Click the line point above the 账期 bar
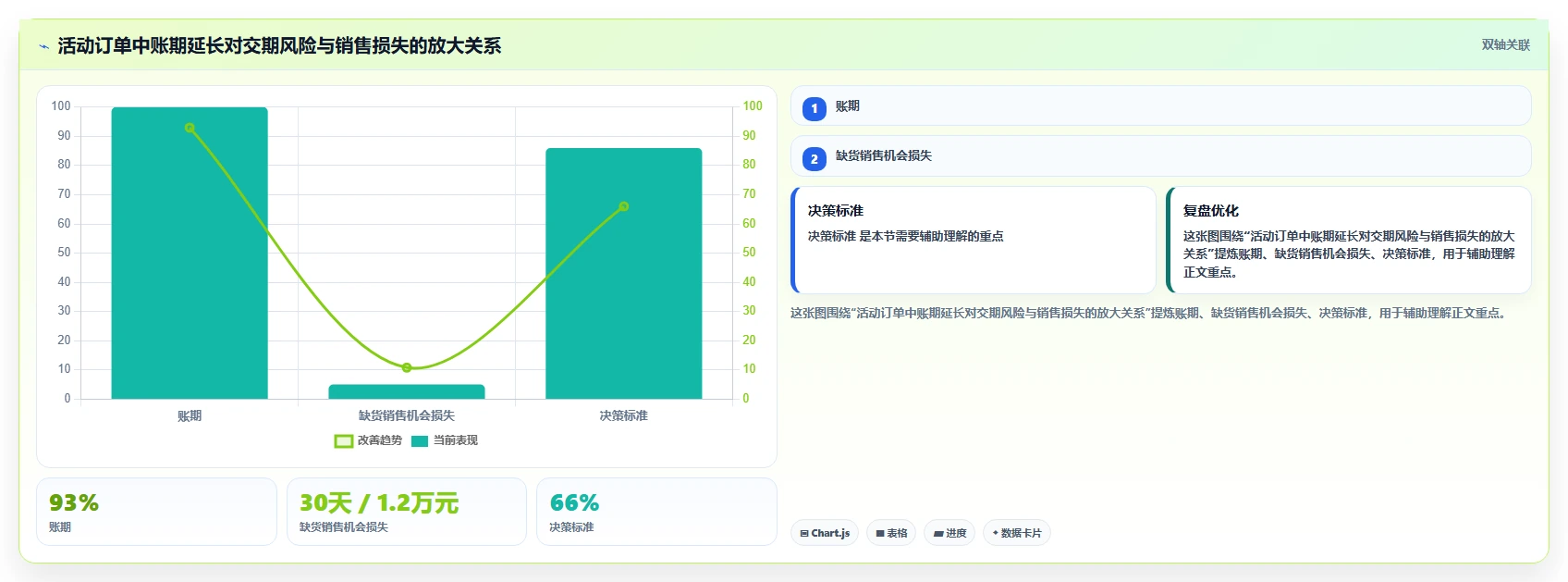The width and height of the screenshot is (1568, 582). [190, 128]
